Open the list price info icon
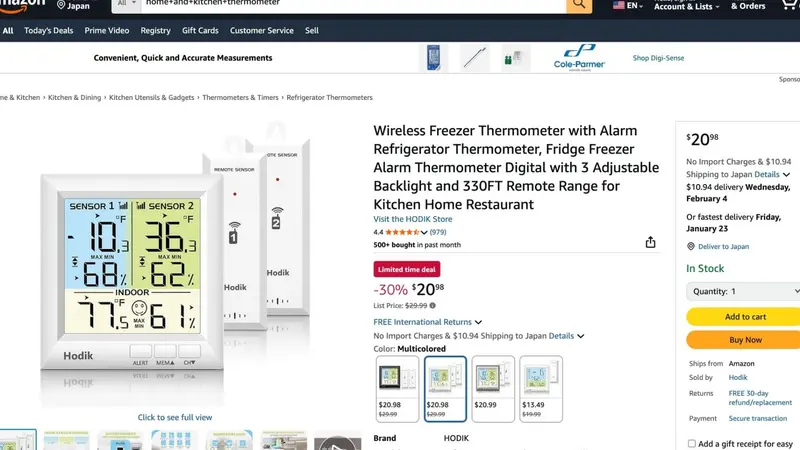800x450 pixels. pyautogui.click(x=433, y=306)
